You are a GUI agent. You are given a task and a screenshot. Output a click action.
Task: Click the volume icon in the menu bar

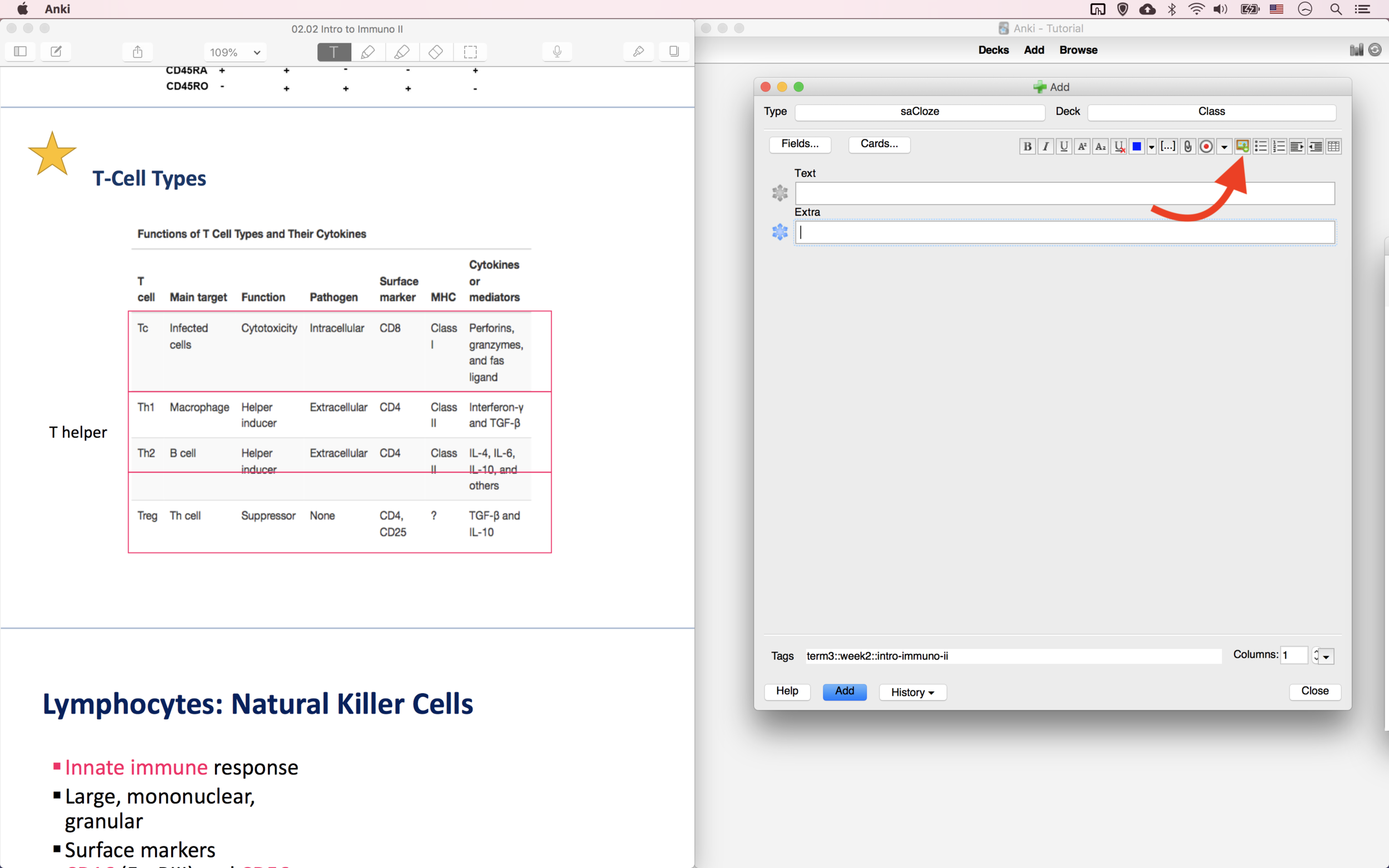click(1220, 9)
